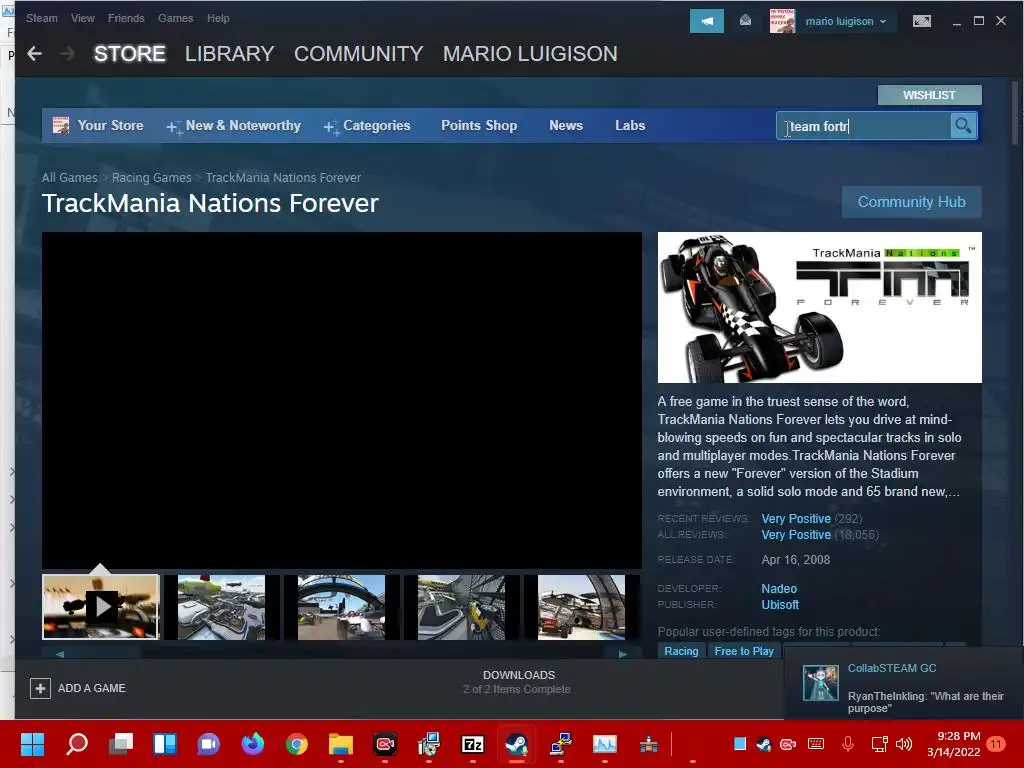1024x768 pixels.
Task: Open taskbar Search icon
Action: [x=76, y=744]
